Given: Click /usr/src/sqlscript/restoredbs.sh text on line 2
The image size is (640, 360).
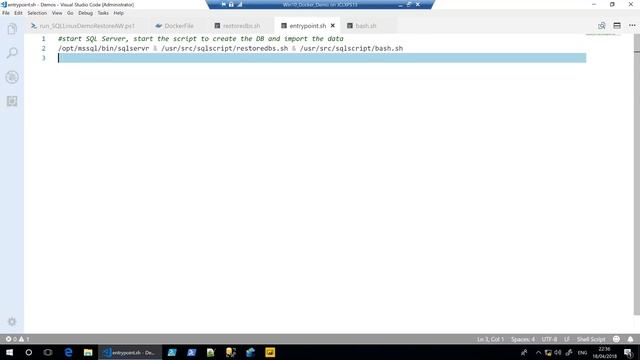Looking at the screenshot, I should (x=224, y=48).
